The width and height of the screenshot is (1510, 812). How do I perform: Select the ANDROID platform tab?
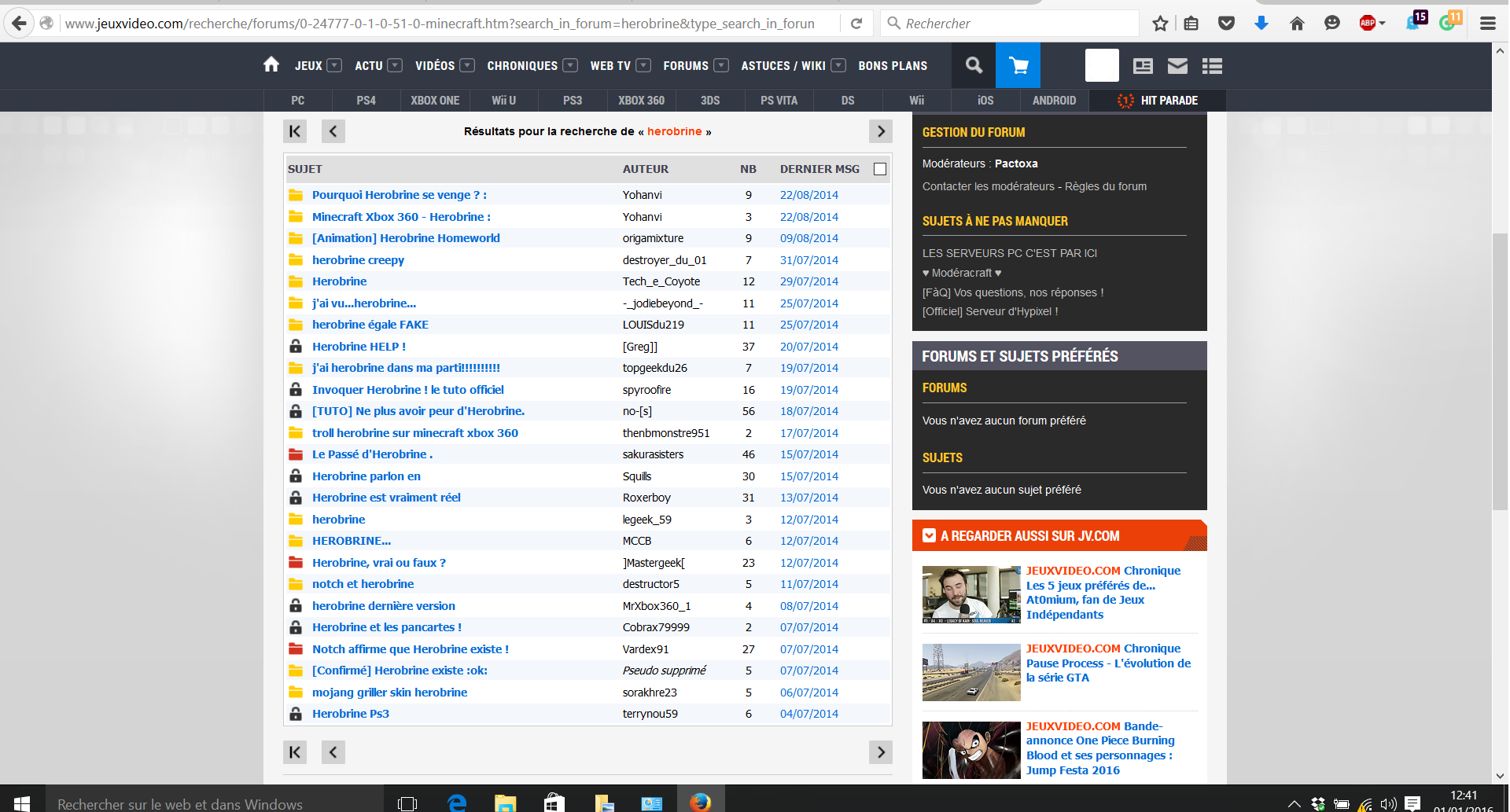point(1054,101)
